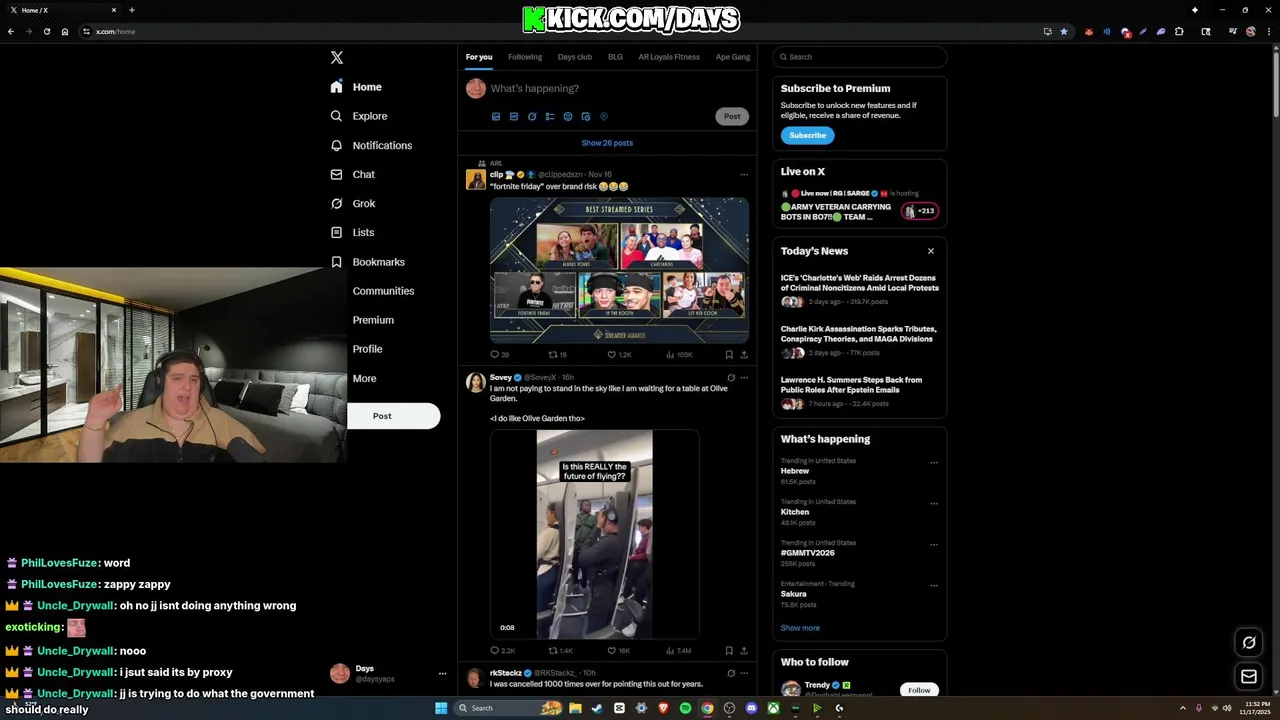Image resolution: width=1280 pixels, height=720 pixels.
Task: Reply to the clip 'fortnite friday' post
Action: tap(494, 354)
